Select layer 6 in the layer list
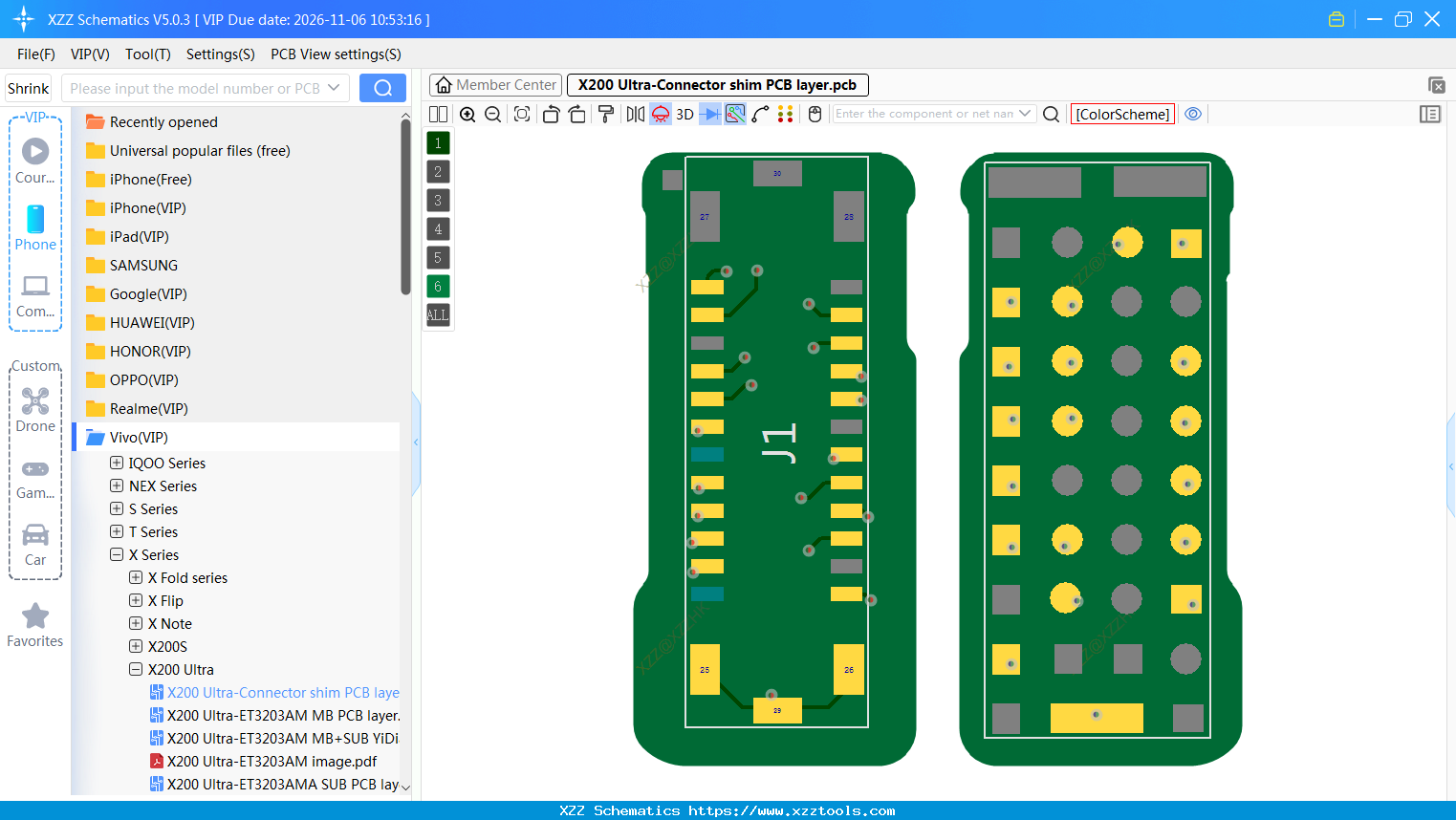 (437, 286)
